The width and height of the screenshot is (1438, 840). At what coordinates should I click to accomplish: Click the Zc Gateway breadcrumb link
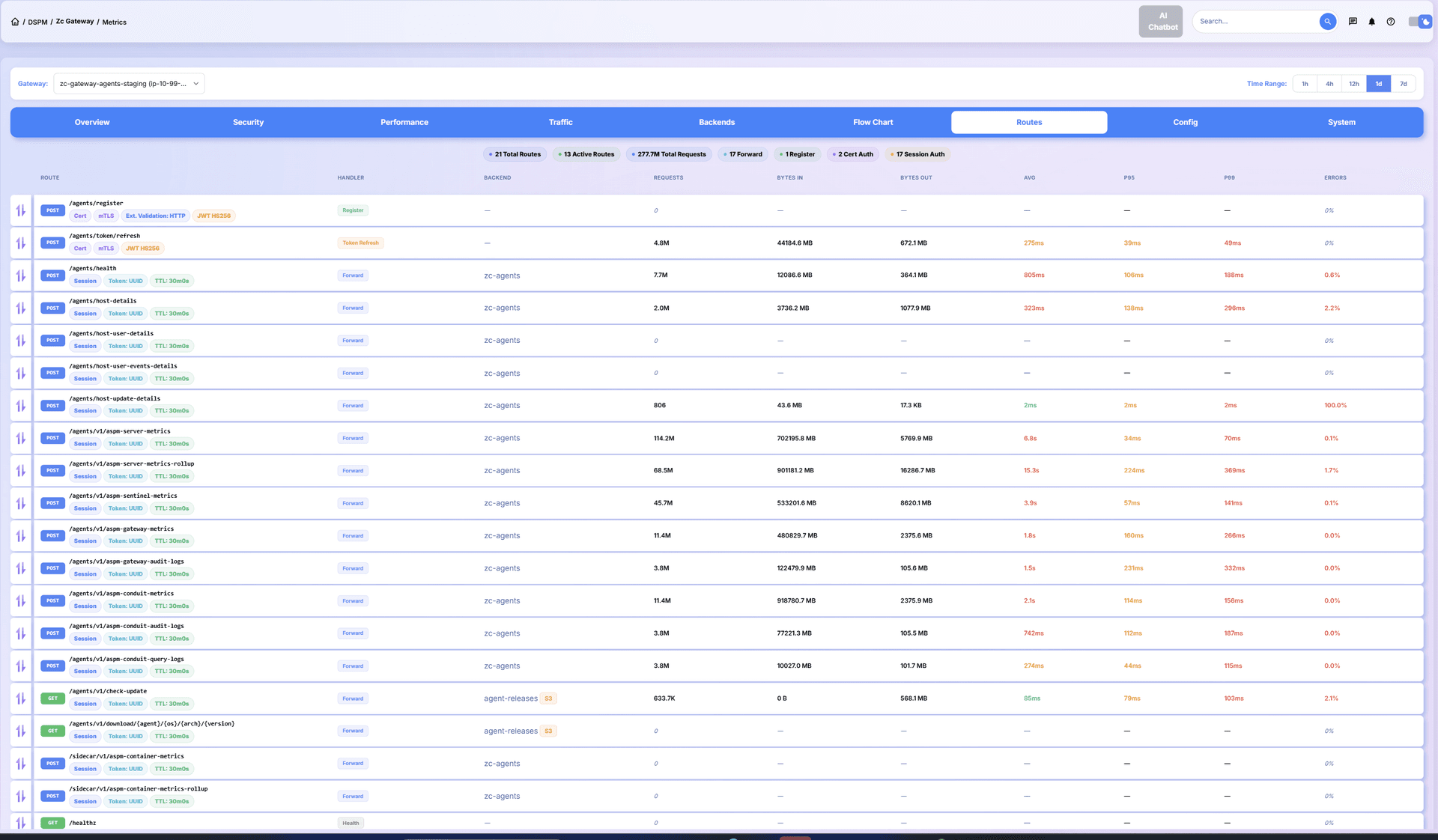click(75, 22)
